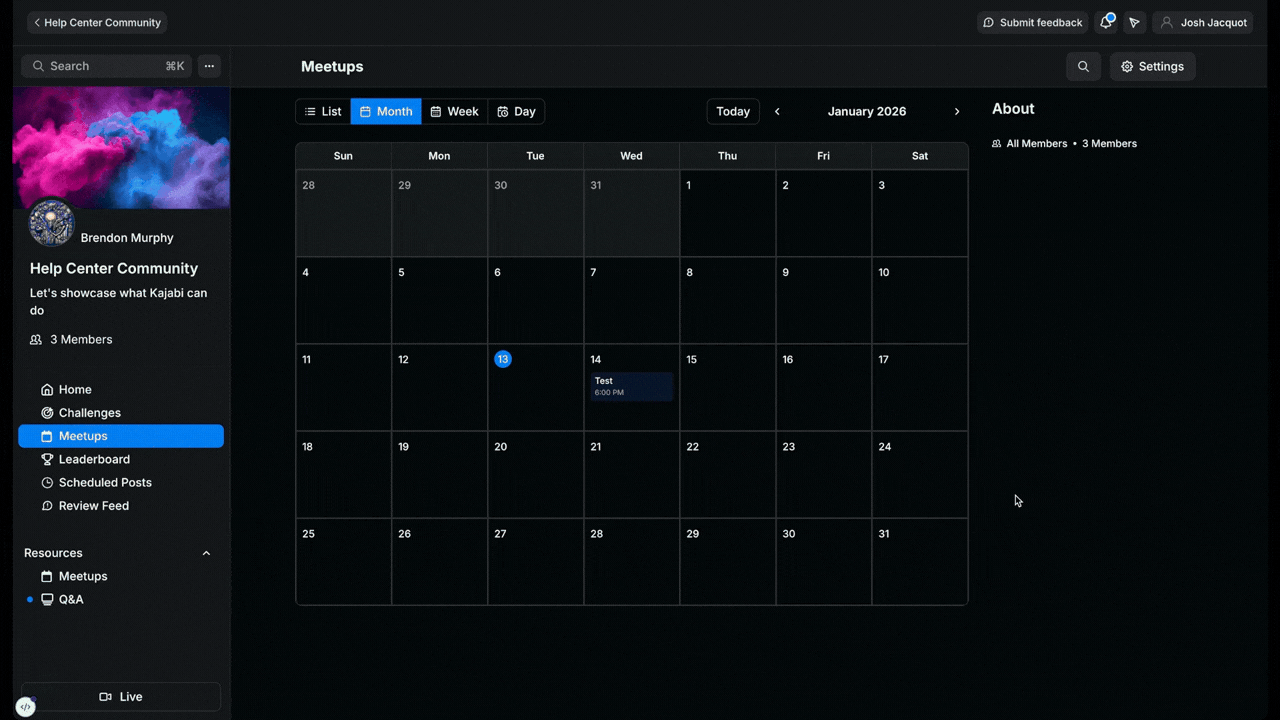The width and height of the screenshot is (1280, 720).
Task: Open the Review Feed section
Action: (93, 505)
